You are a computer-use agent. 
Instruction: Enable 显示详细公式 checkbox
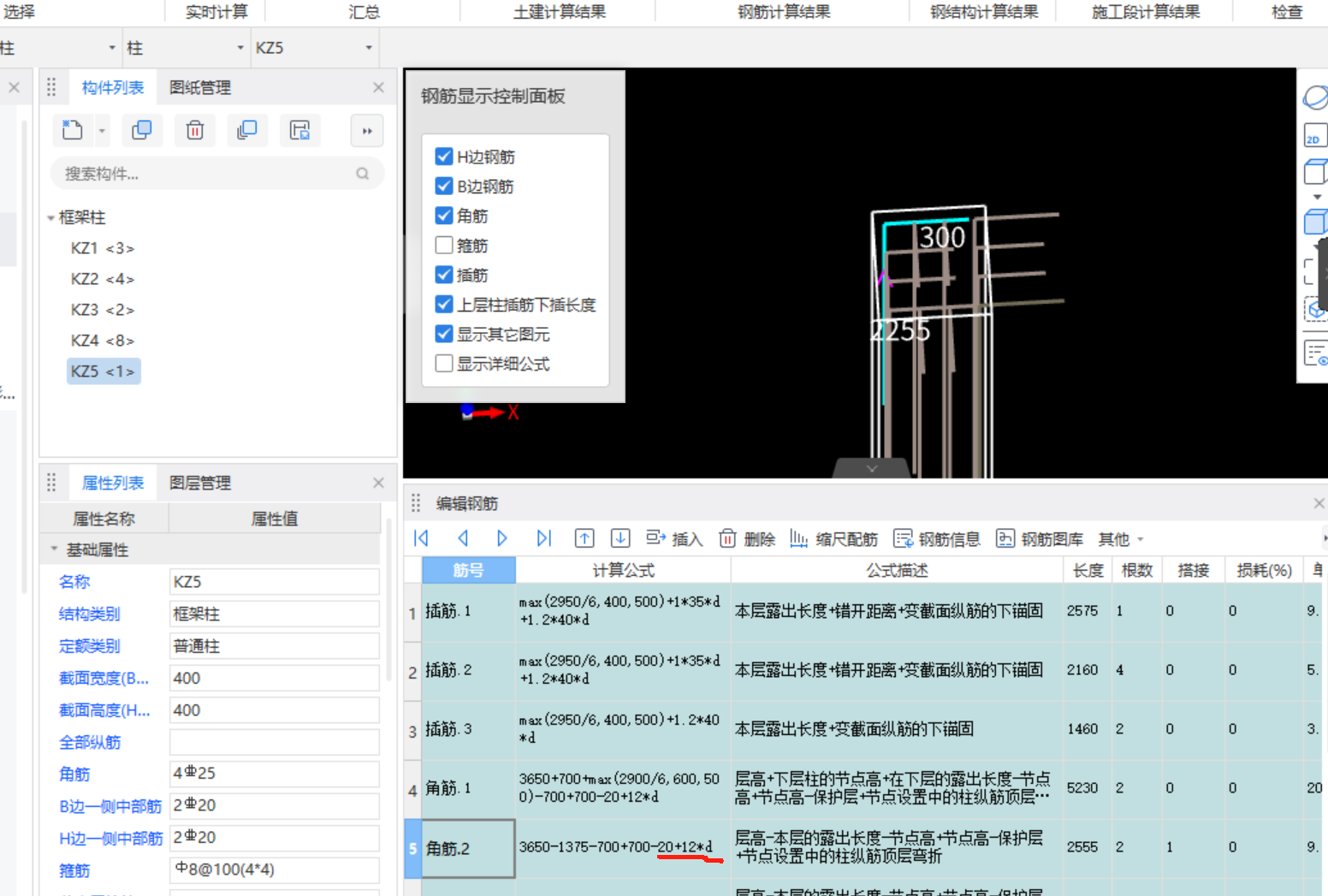pyautogui.click(x=443, y=364)
